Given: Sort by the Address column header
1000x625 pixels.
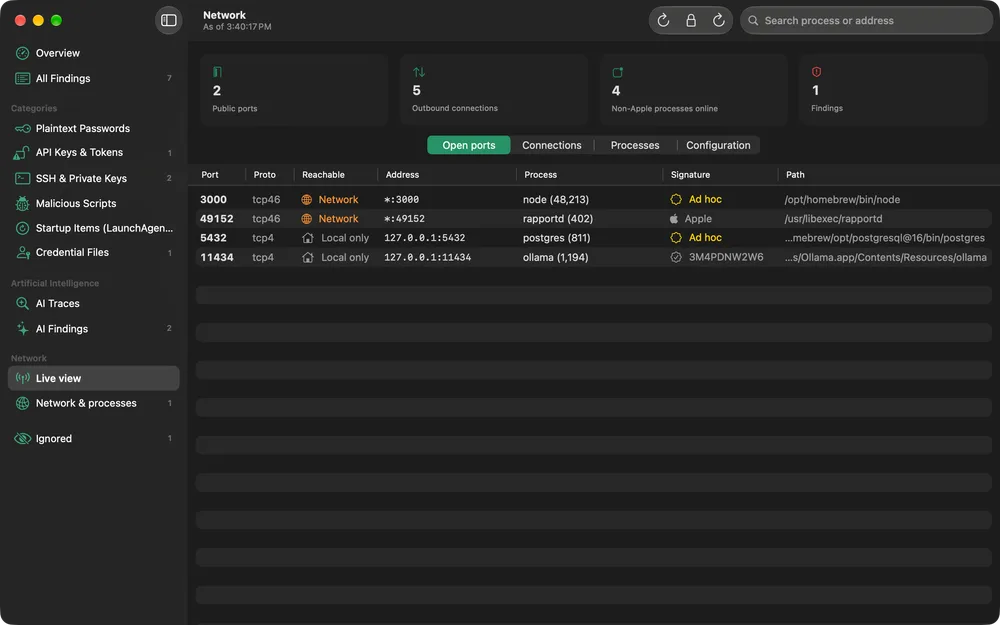Looking at the screenshot, I should (402, 175).
